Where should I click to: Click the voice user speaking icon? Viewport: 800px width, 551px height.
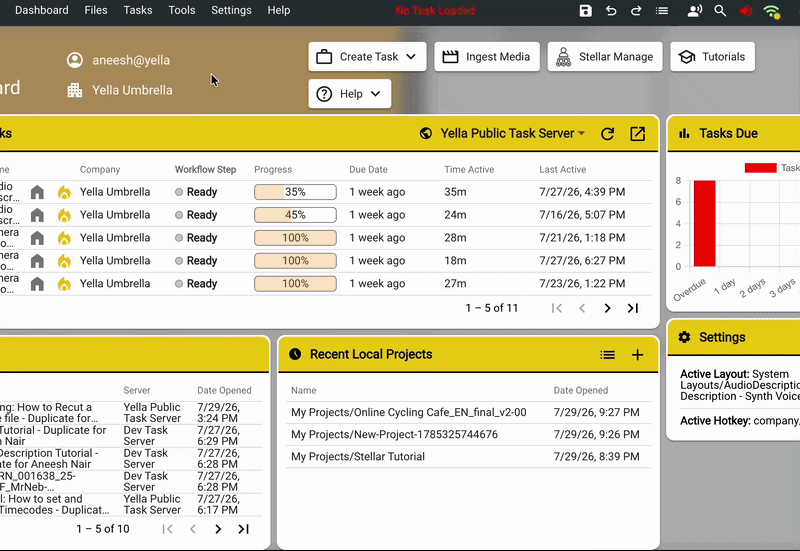[694, 11]
